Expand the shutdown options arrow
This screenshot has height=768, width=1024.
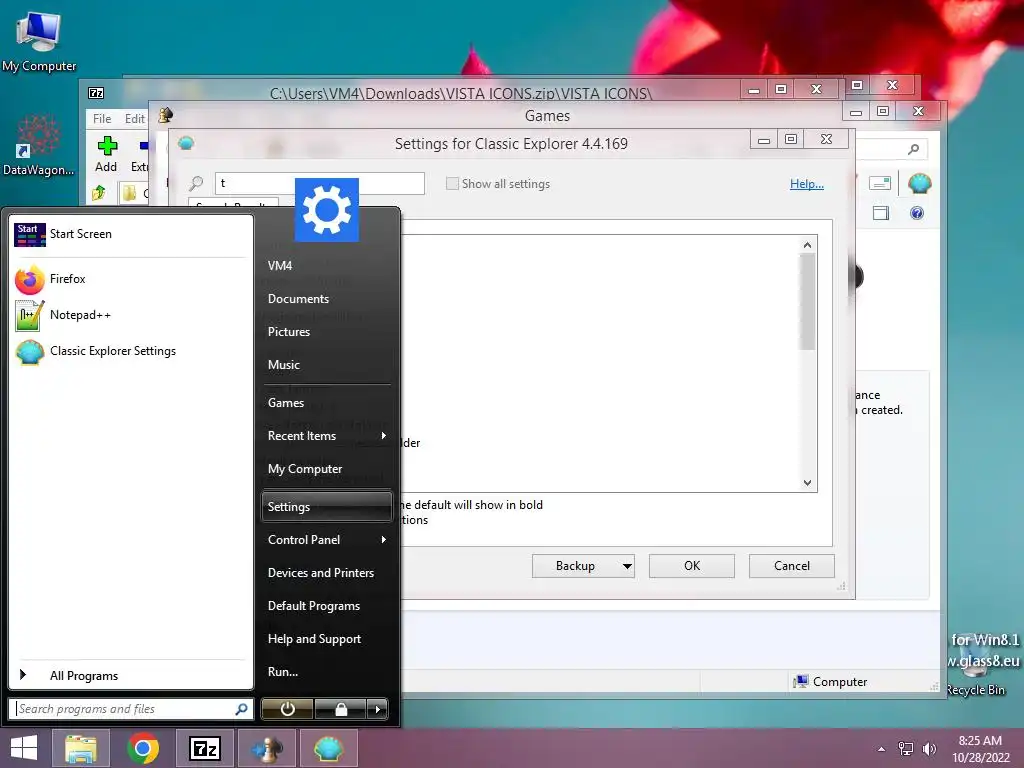[377, 709]
